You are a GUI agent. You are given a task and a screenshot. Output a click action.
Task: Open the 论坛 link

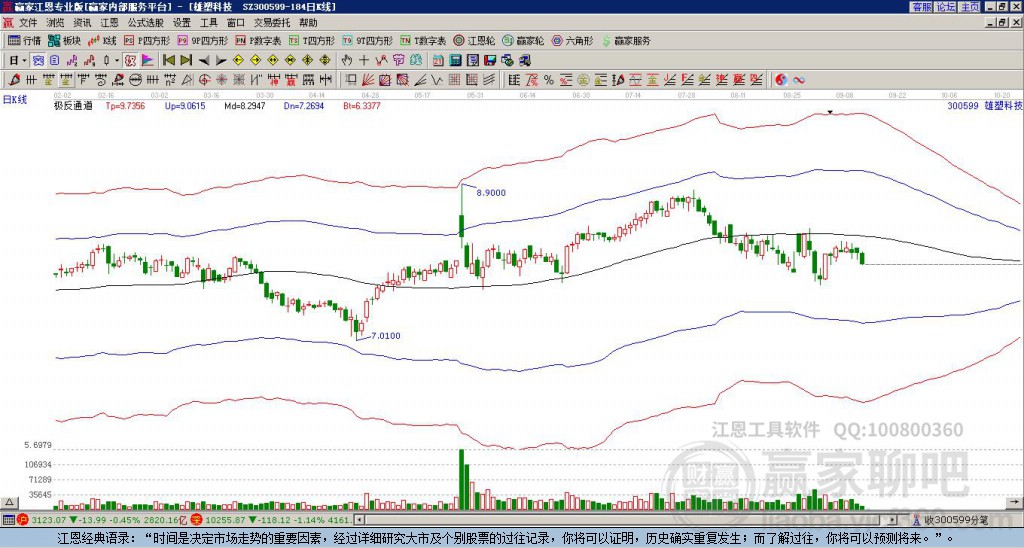pos(946,7)
